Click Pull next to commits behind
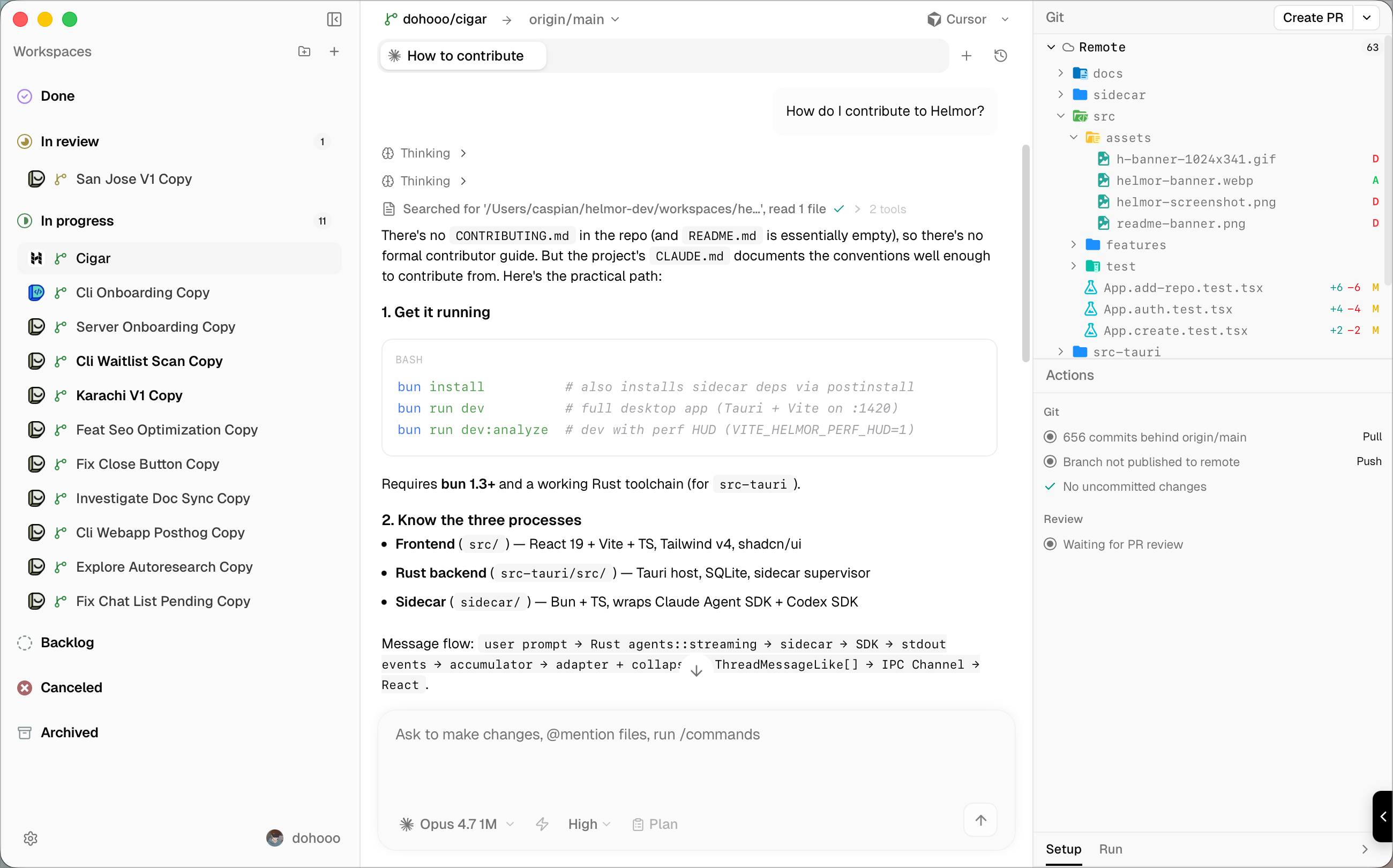The image size is (1393, 868). tap(1371, 436)
